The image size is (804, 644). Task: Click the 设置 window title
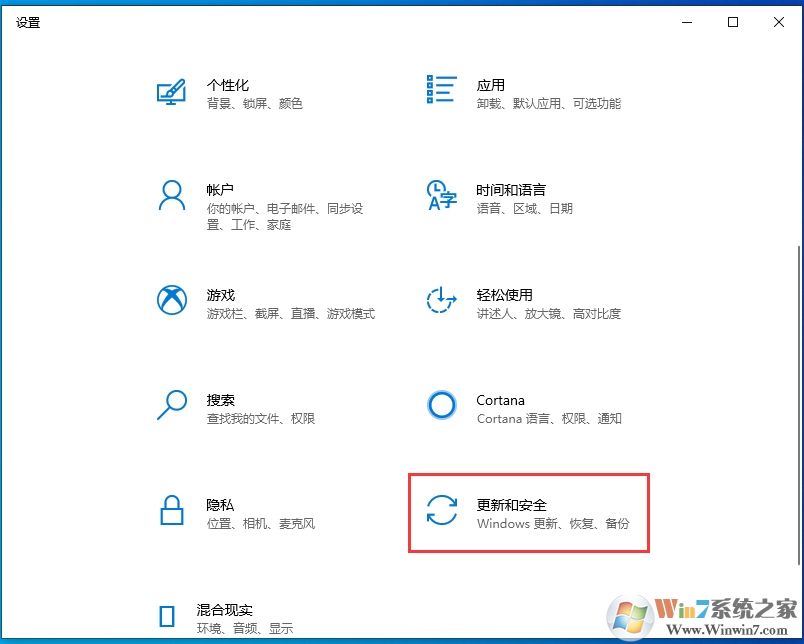tap(28, 22)
